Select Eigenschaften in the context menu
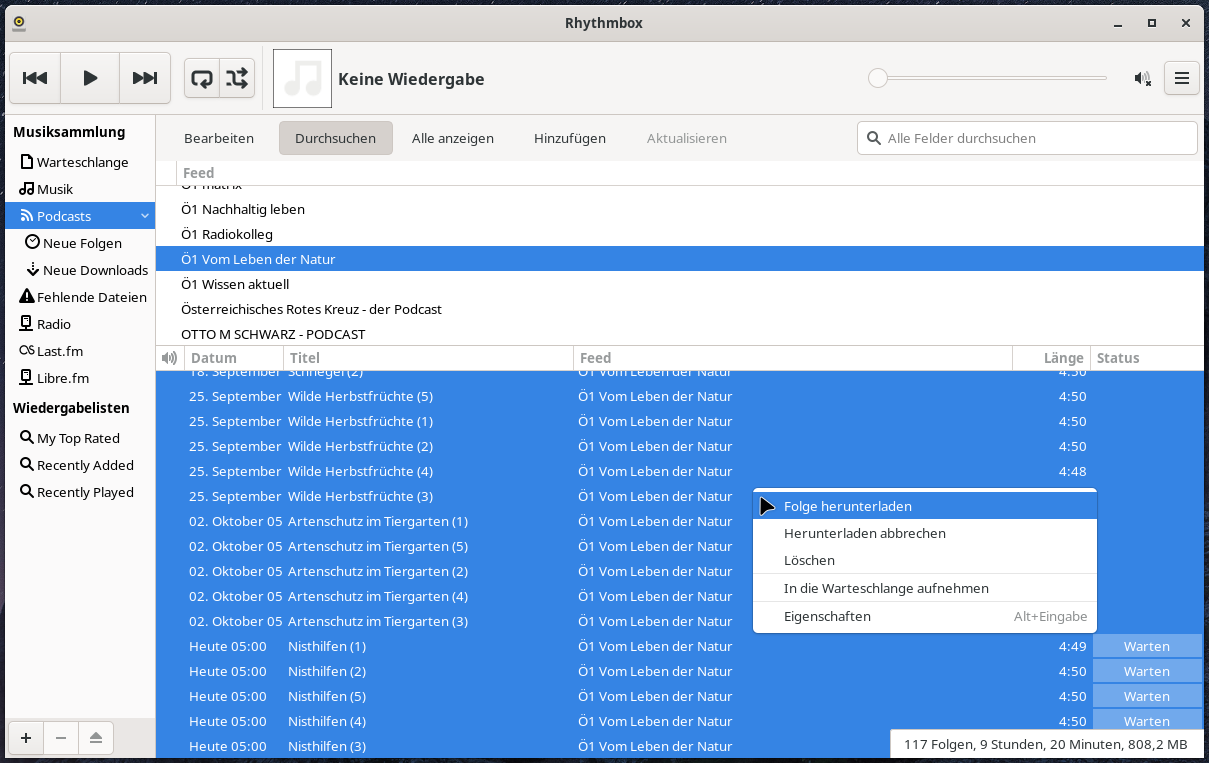This screenshot has height=763, width=1209. click(827, 617)
